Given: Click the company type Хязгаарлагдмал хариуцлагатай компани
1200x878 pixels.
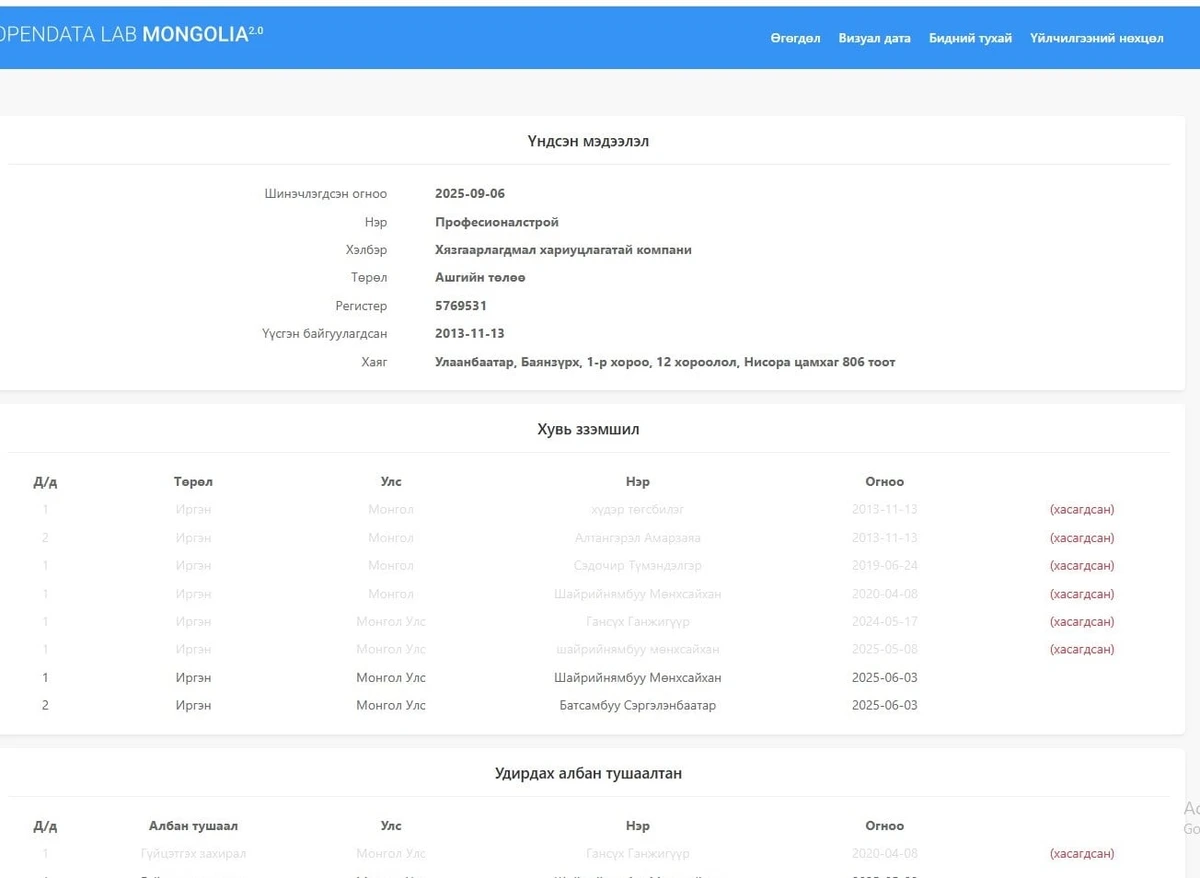Looking at the screenshot, I should click(x=563, y=250).
